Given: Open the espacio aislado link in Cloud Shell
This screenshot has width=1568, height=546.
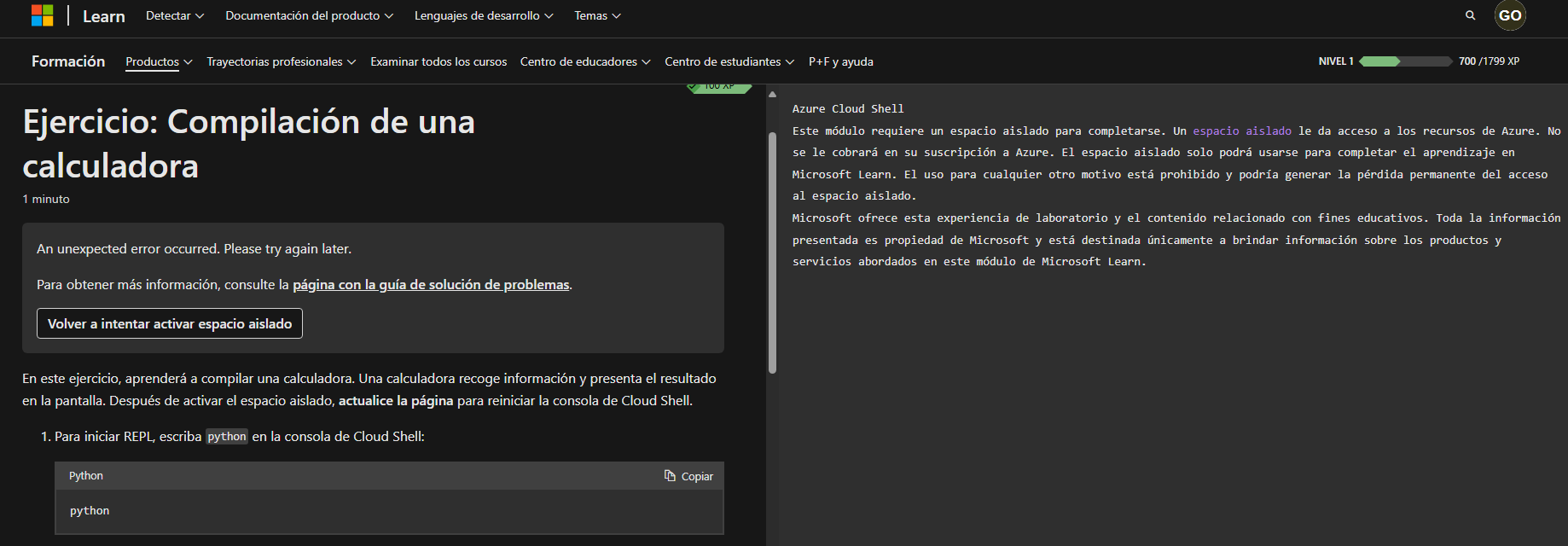Looking at the screenshot, I should 1242,131.
